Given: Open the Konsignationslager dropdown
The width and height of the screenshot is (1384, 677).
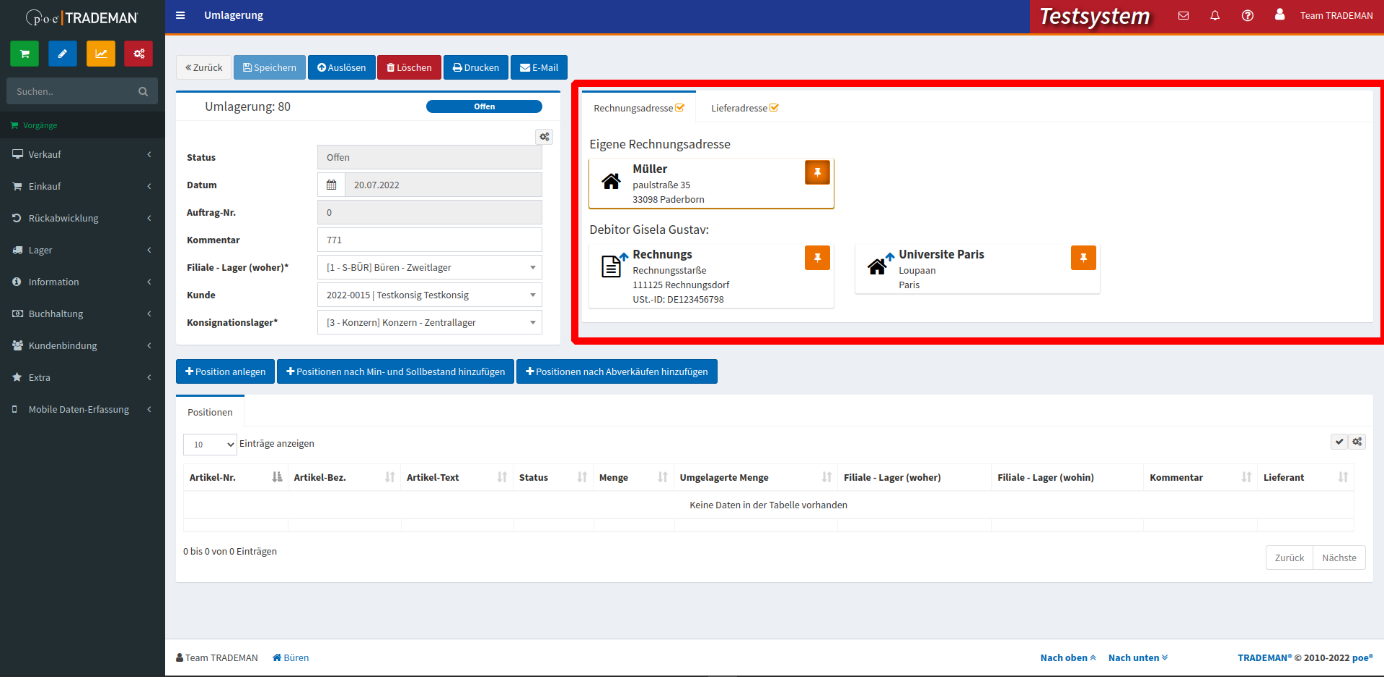Looking at the screenshot, I should [429, 323].
